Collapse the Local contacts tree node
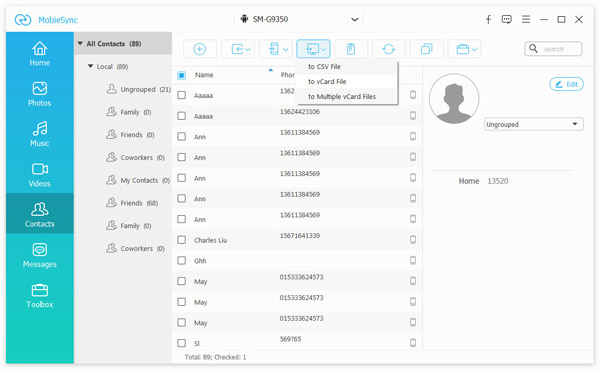600x370 pixels. (x=91, y=66)
